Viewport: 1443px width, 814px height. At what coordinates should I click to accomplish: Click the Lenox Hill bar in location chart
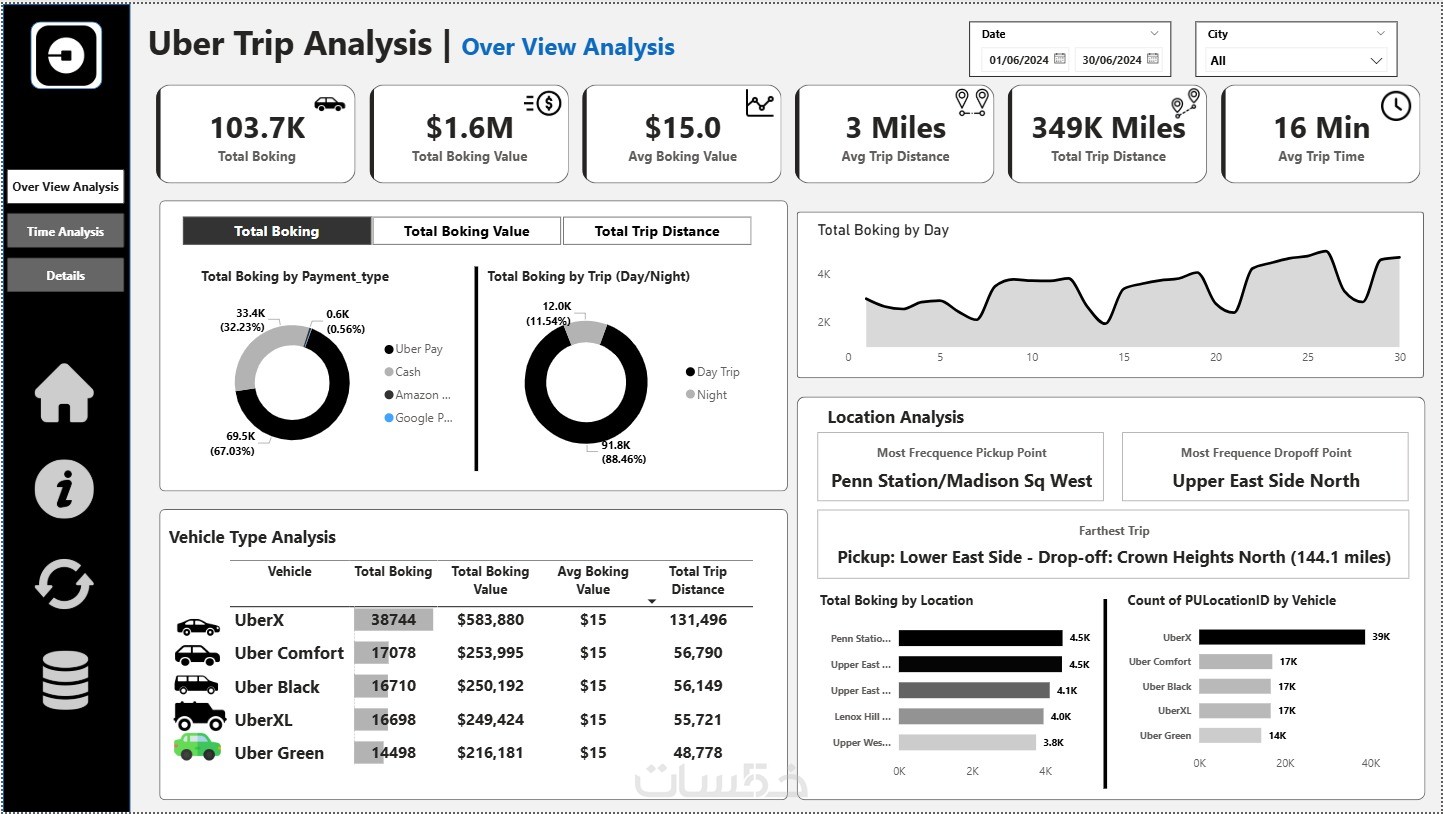(x=971, y=716)
